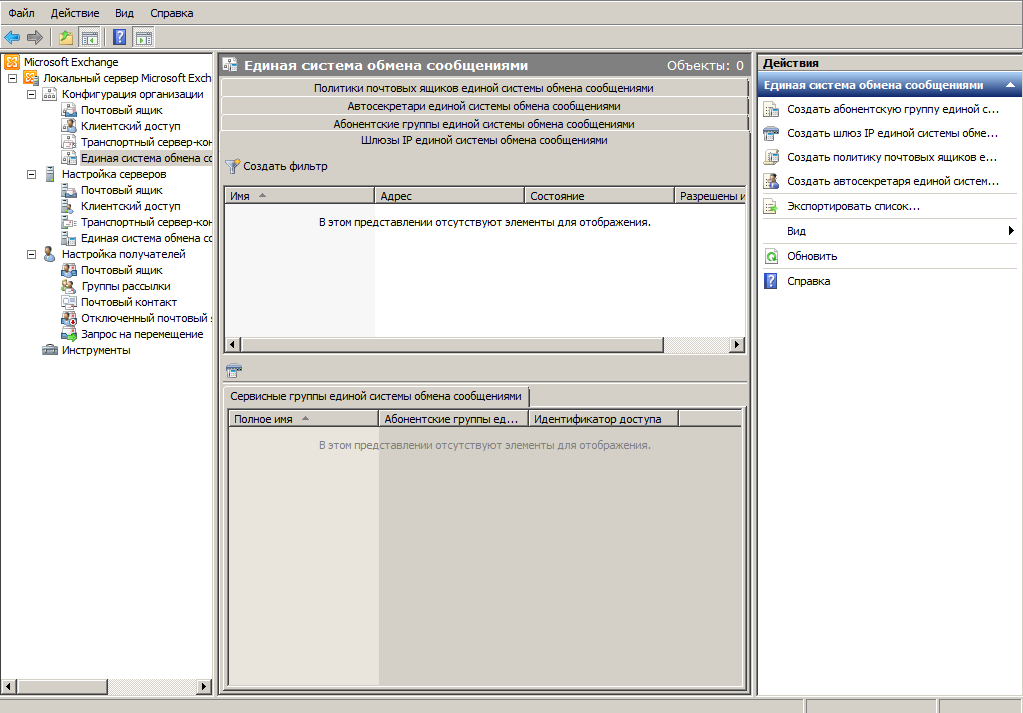Open Отключенный почтовый ящик node
The image size is (1023, 713).
pyautogui.click(x=146, y=318)
